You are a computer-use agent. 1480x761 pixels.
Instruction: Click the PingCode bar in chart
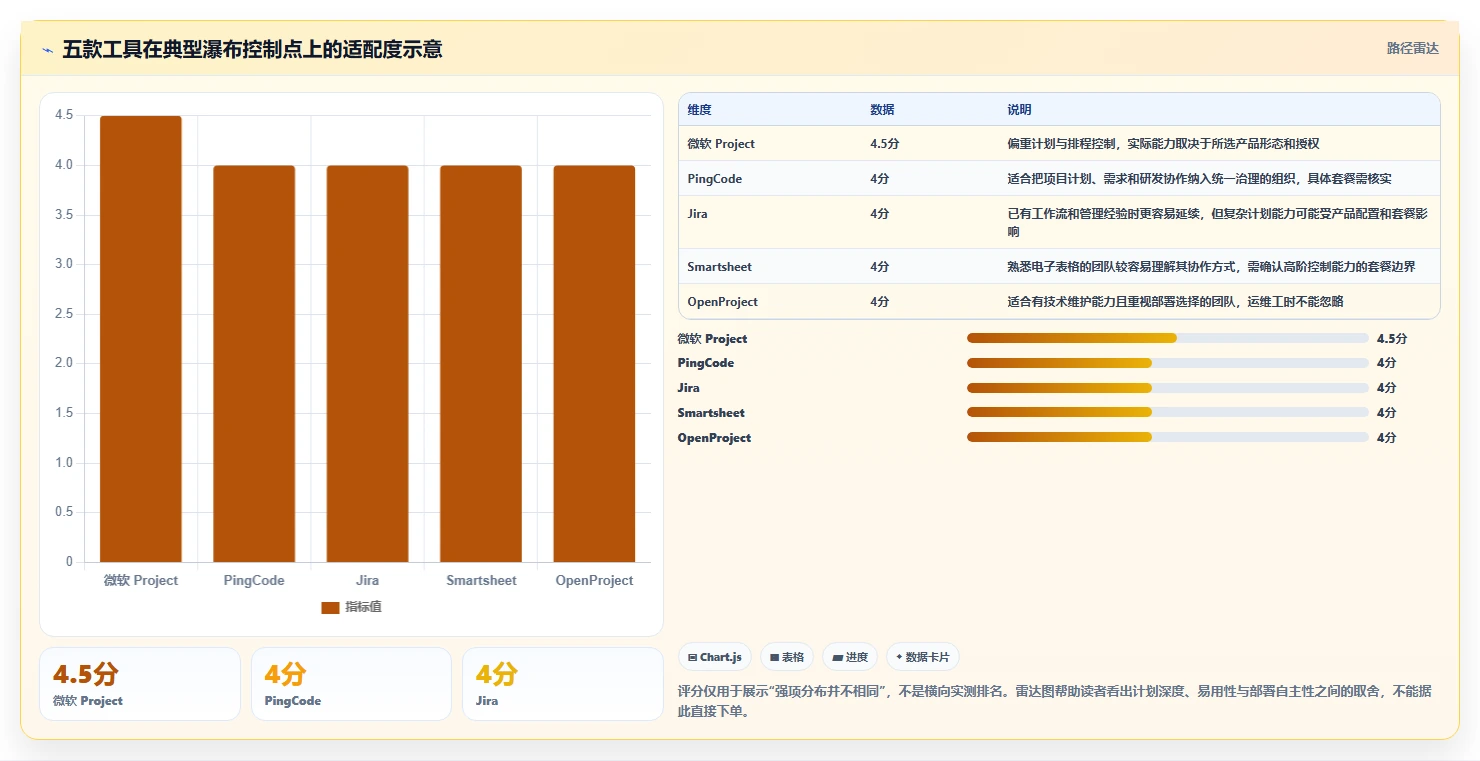(x=254, y=364)
